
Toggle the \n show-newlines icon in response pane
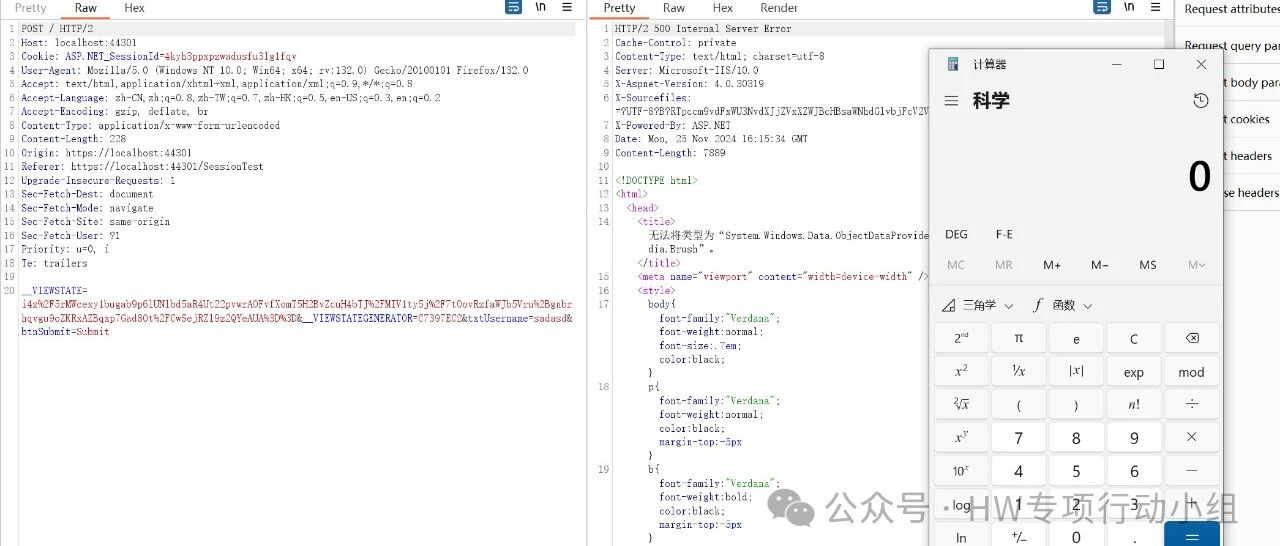[x=1129, y=7]
